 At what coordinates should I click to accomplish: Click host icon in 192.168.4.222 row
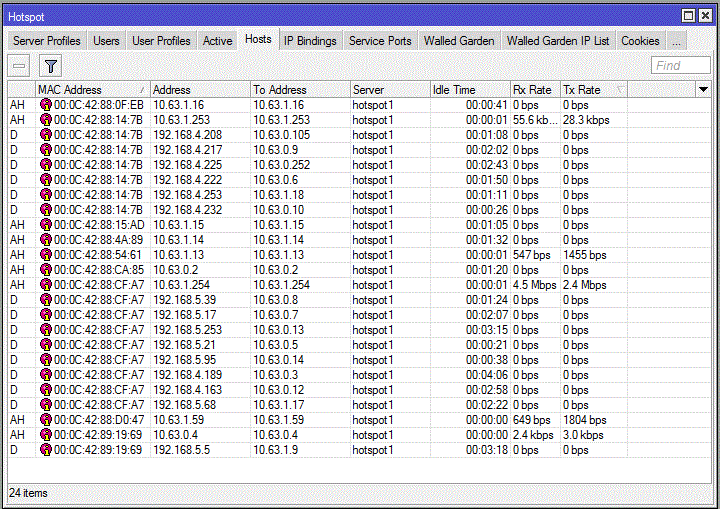click(45, 180)
